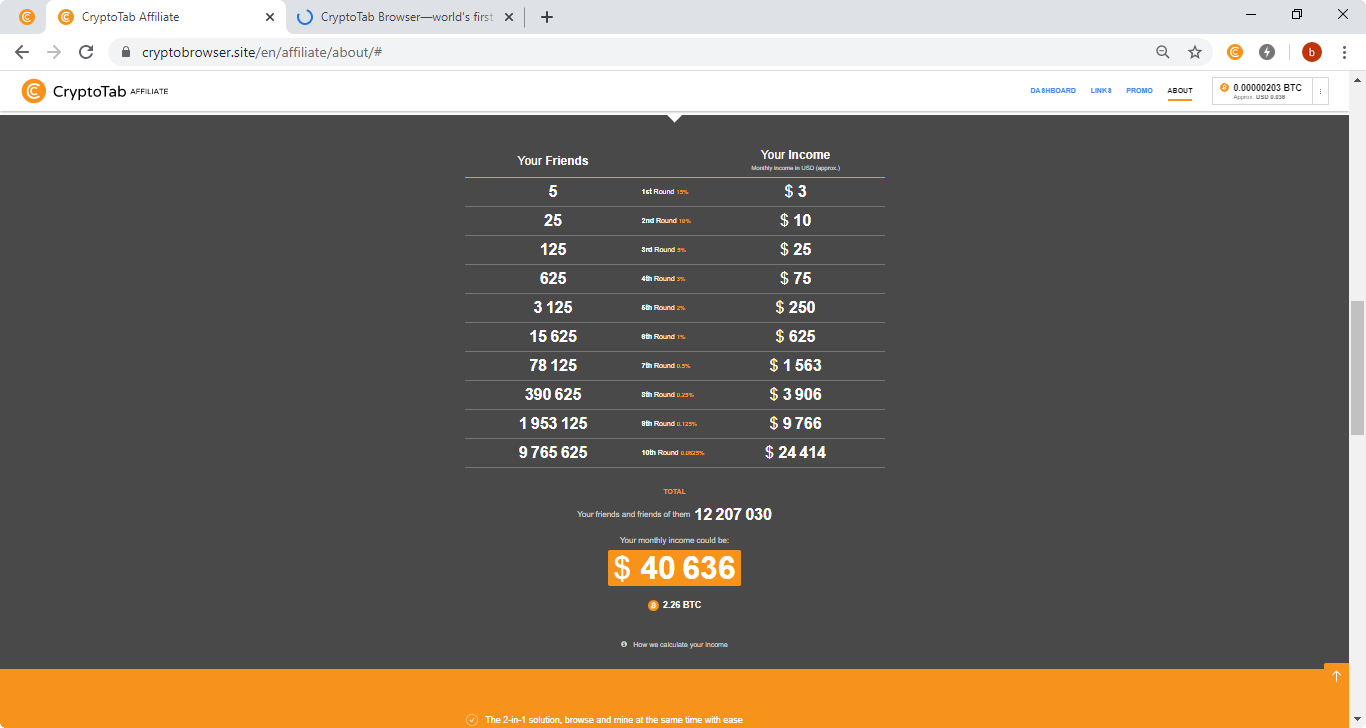Screen dimensions: 1366x728
Task: Click the orange 'TOTAL' label
Action: 675,492
